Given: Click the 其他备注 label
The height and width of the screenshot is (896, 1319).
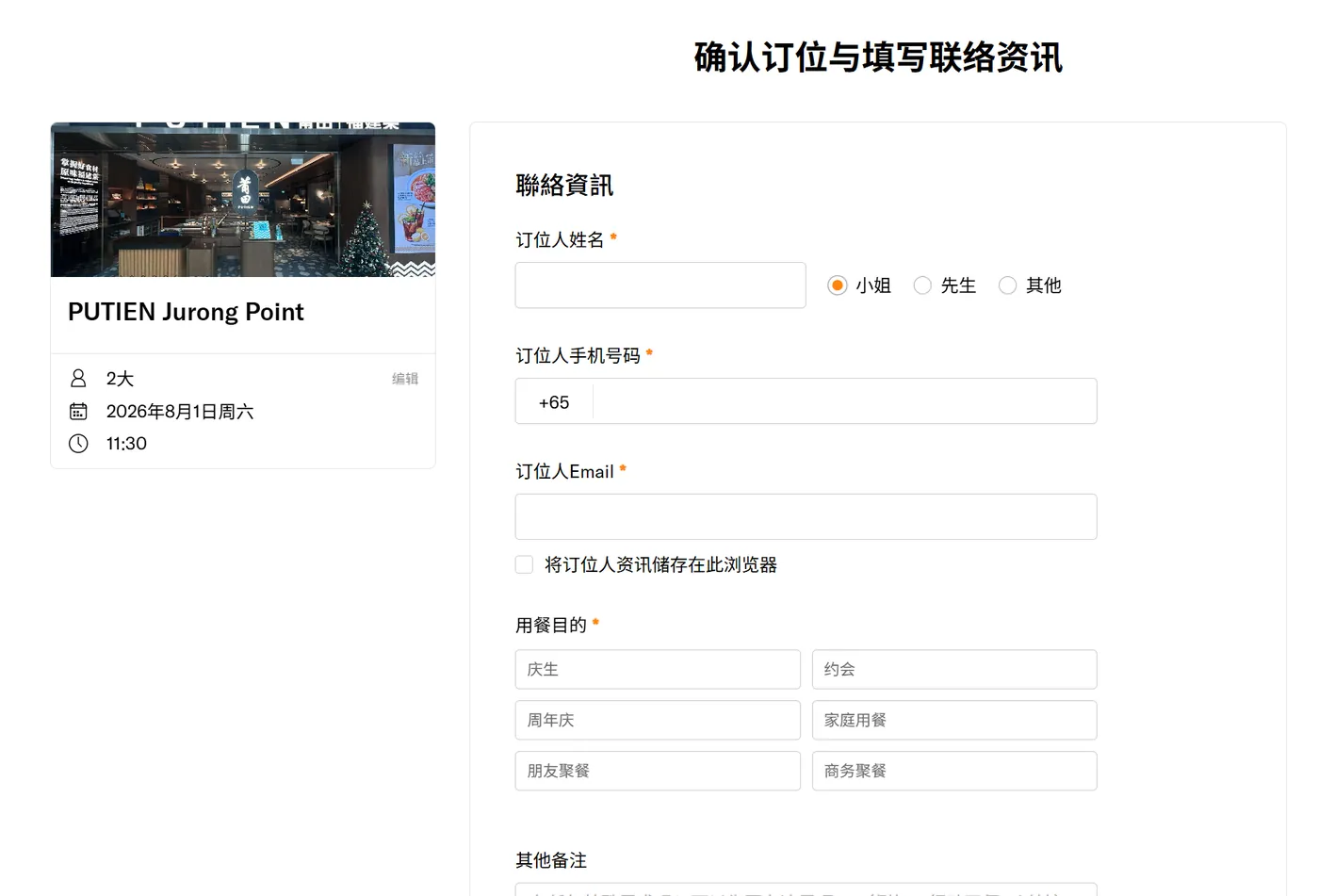Looking at the screenshot, I should [551, 860].
